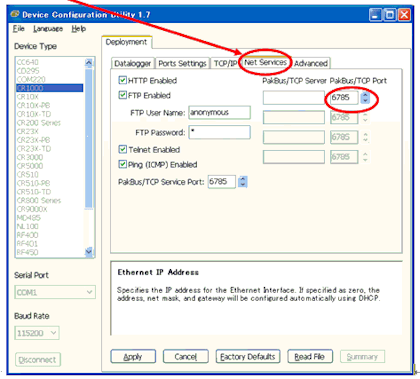Select RF450 in device list
Image resolution: width=420 pixels, height=379 pixels.
coord(28,252)
